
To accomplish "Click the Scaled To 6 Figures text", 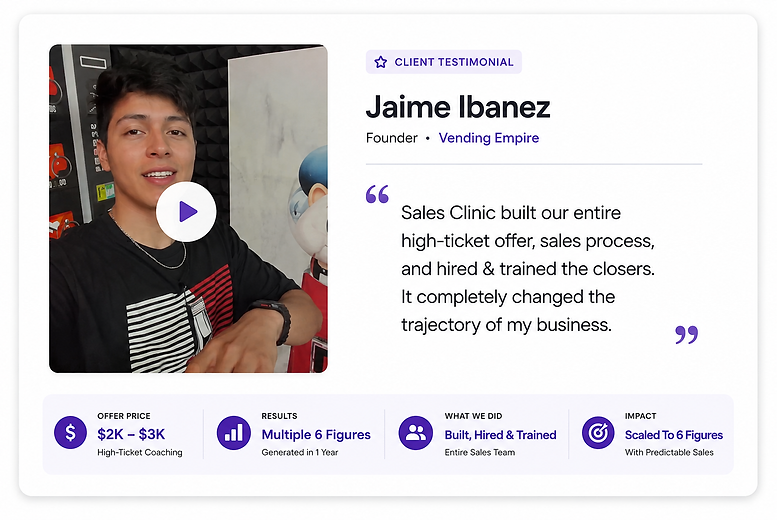I will (x=674, y=435).
